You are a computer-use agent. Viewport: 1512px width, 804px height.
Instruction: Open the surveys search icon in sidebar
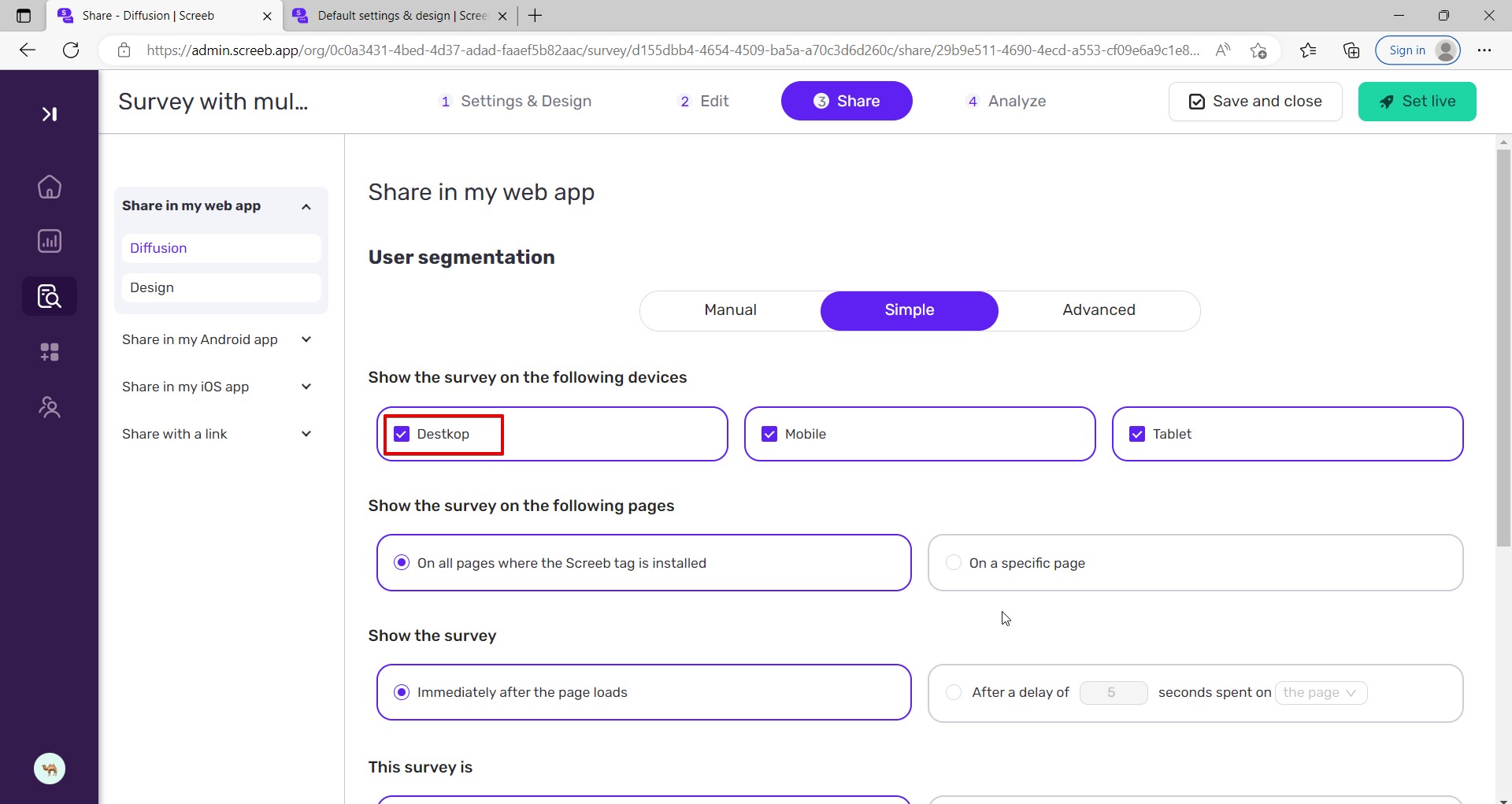tap(50, 296)
